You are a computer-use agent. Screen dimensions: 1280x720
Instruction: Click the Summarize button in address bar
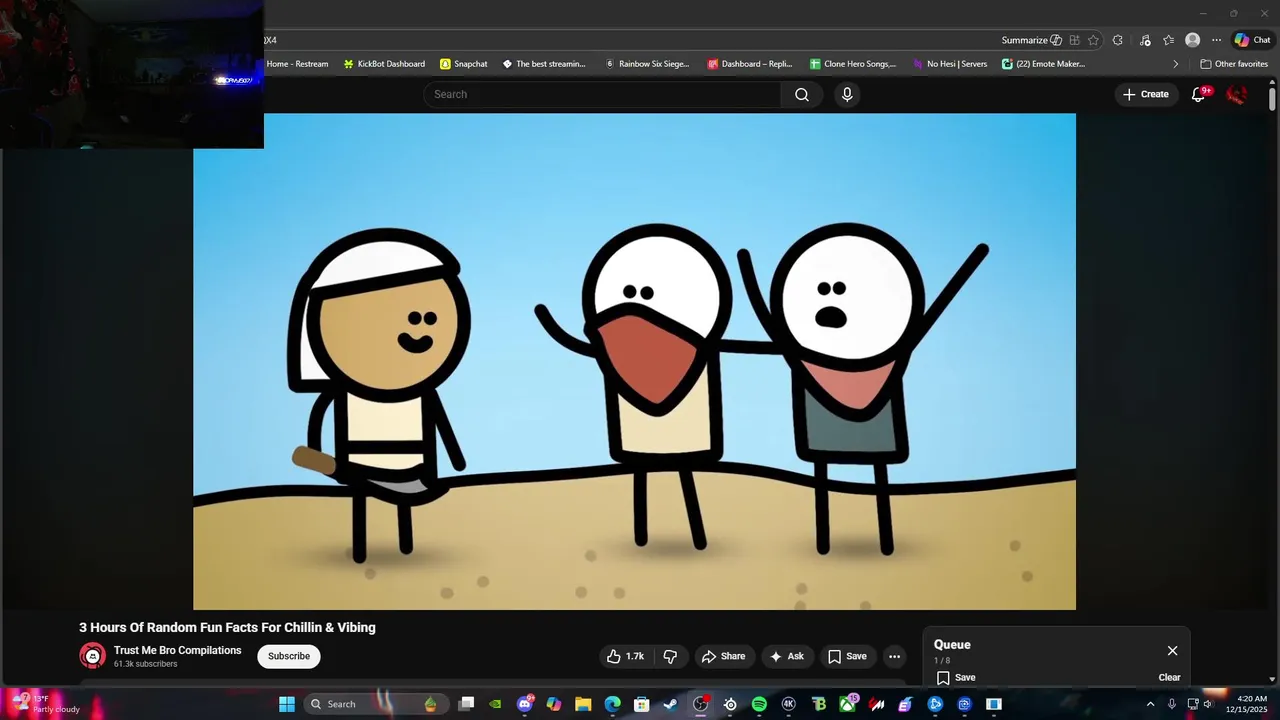pyautogui.click(x=1031, y=40)
